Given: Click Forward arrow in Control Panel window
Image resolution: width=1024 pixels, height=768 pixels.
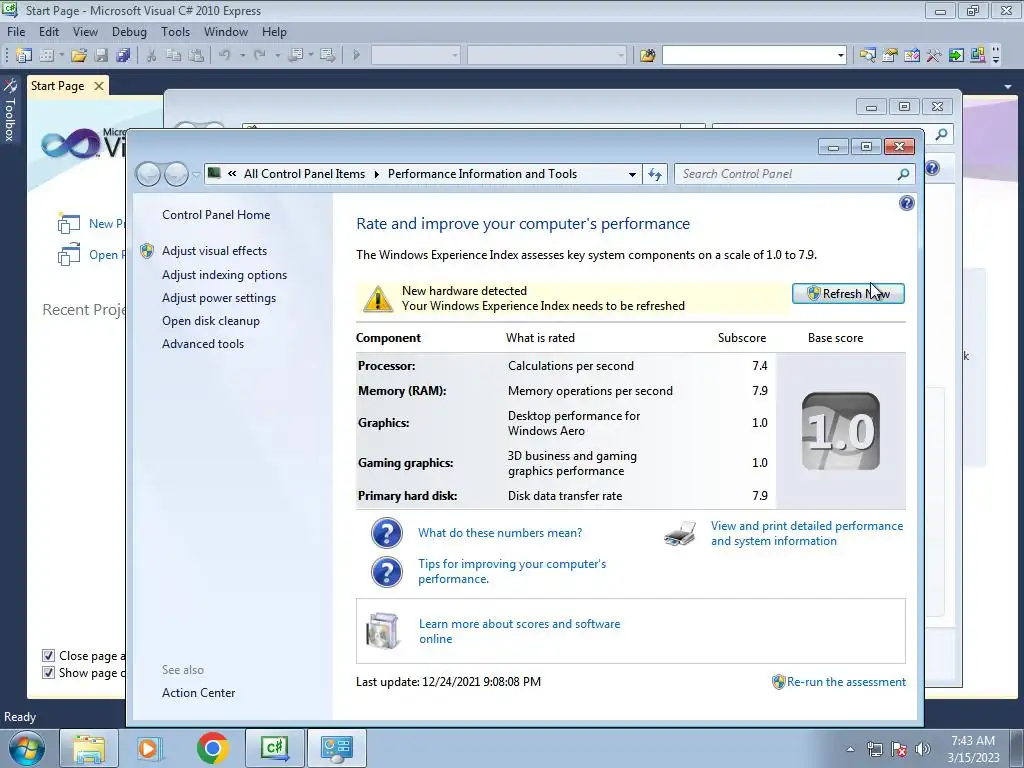Looking at the screenshot, I should click(176, 174).
